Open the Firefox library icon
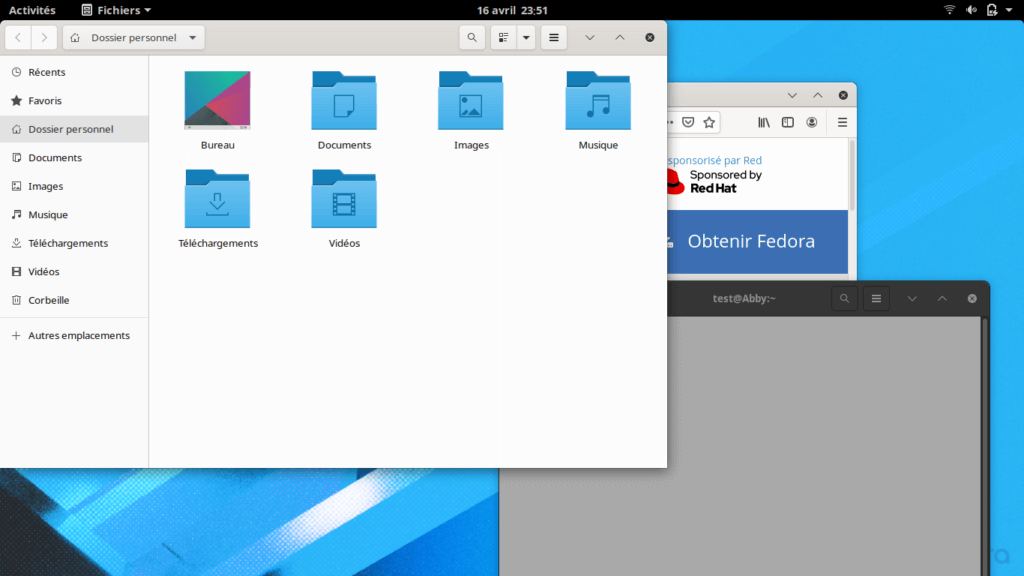The width and height of the screenshot is (1024, 576). [763, 122]
